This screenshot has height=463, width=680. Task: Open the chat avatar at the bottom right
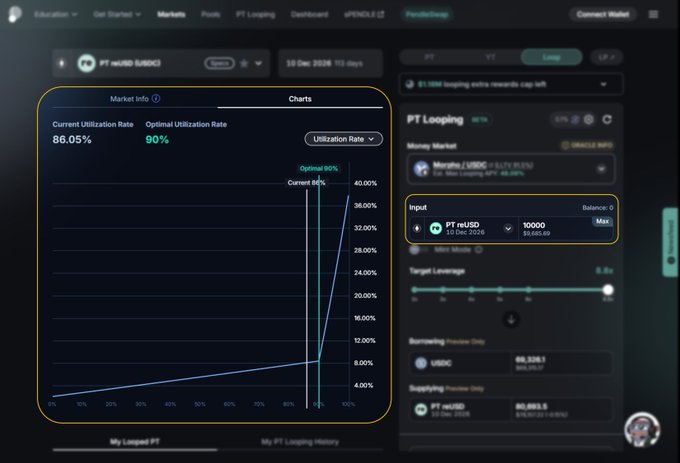(642, 430)
